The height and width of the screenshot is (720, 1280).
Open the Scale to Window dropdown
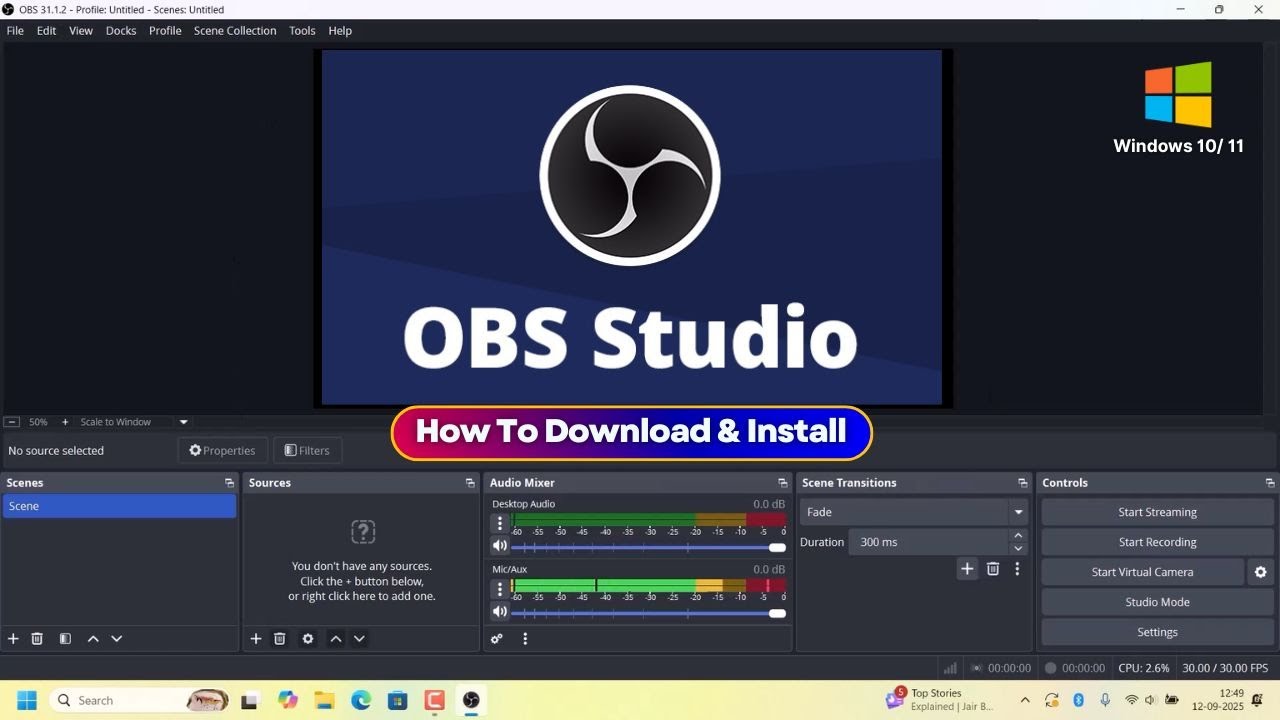tap(184, 422)
